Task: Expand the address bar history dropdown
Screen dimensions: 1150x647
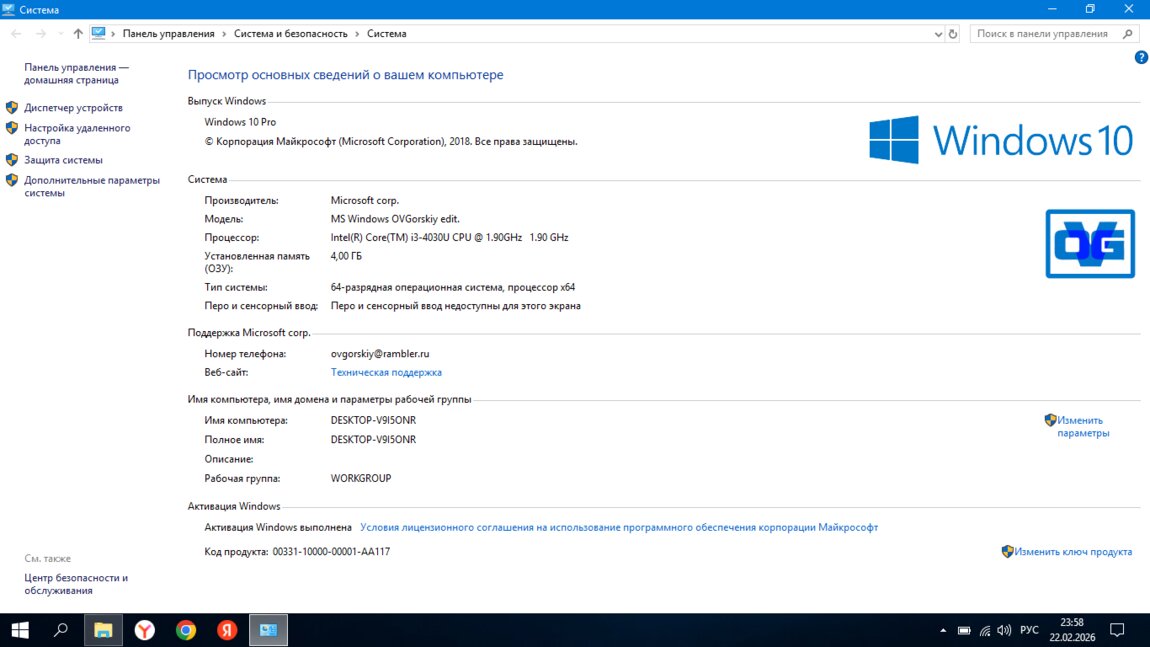Action: 938,34
